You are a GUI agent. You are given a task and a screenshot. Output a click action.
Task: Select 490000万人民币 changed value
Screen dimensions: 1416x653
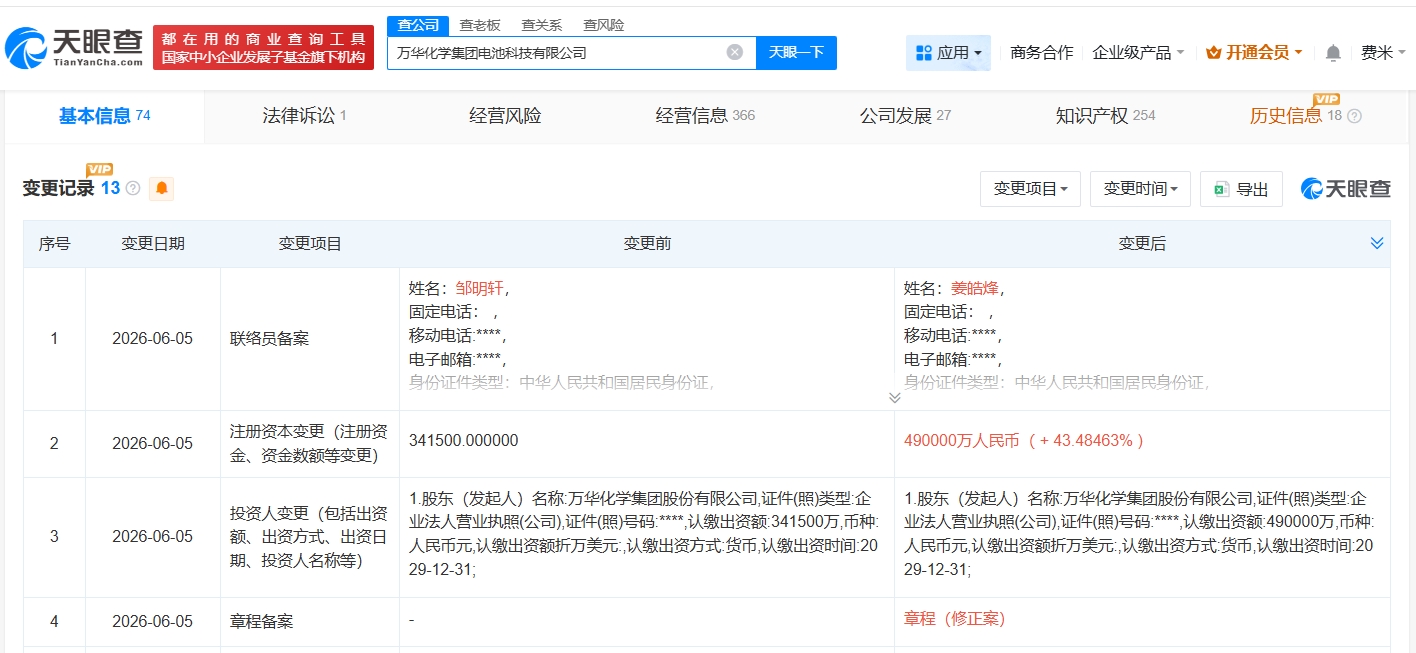coord(1024,440)
